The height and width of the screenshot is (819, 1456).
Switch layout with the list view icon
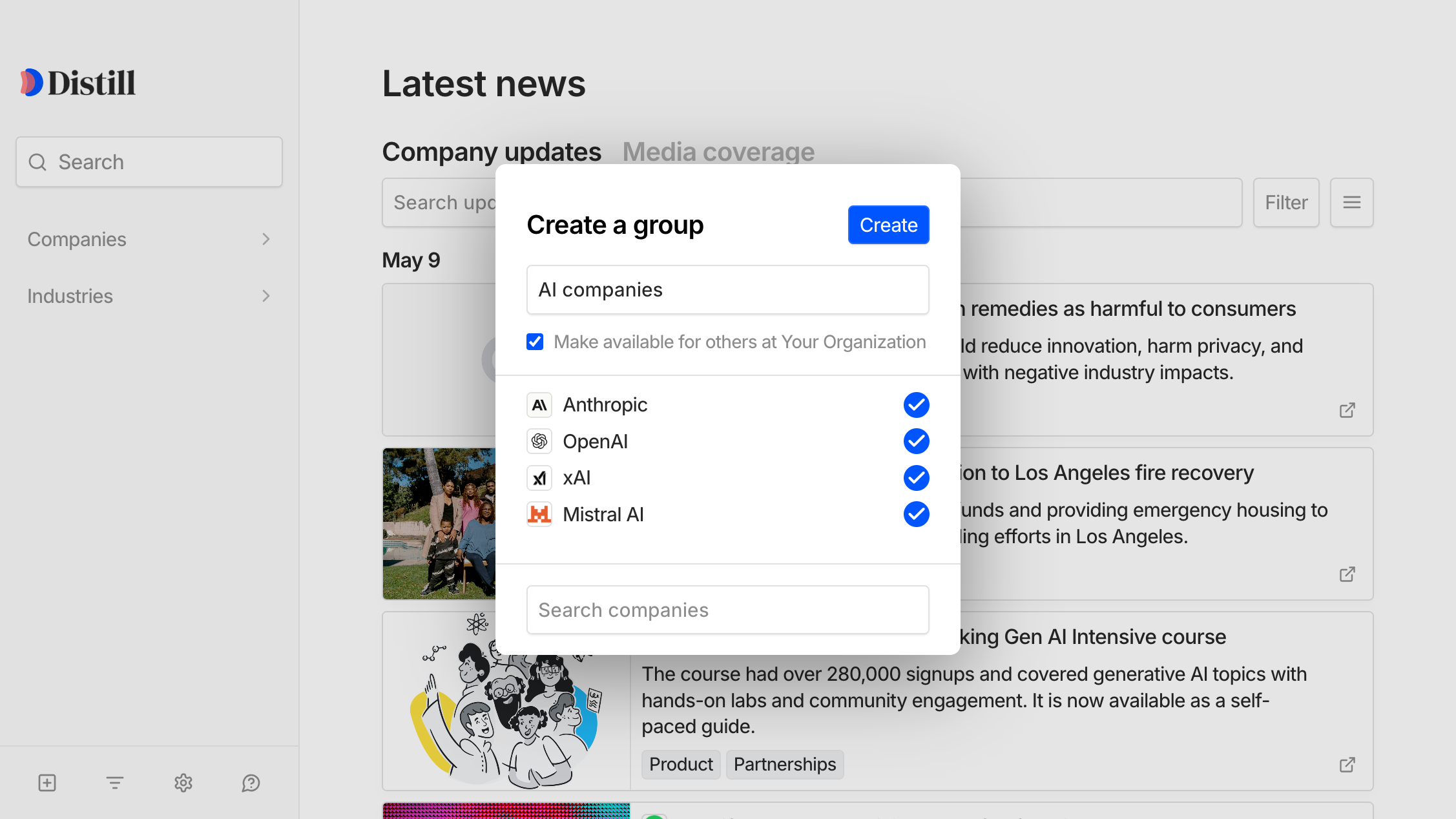click(x=1351, y=202)
